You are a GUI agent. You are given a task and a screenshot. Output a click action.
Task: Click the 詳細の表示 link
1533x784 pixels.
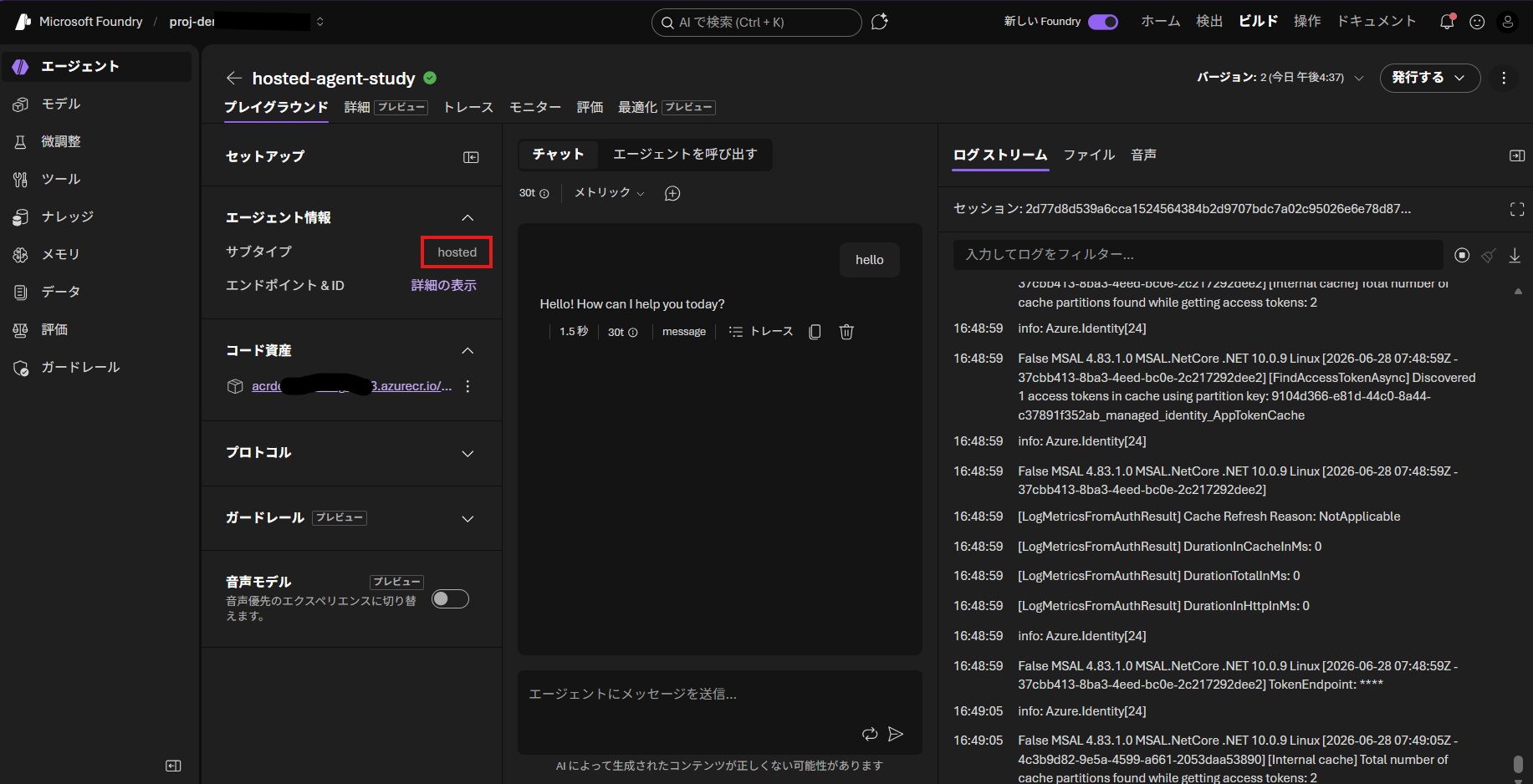coord(444,285)
